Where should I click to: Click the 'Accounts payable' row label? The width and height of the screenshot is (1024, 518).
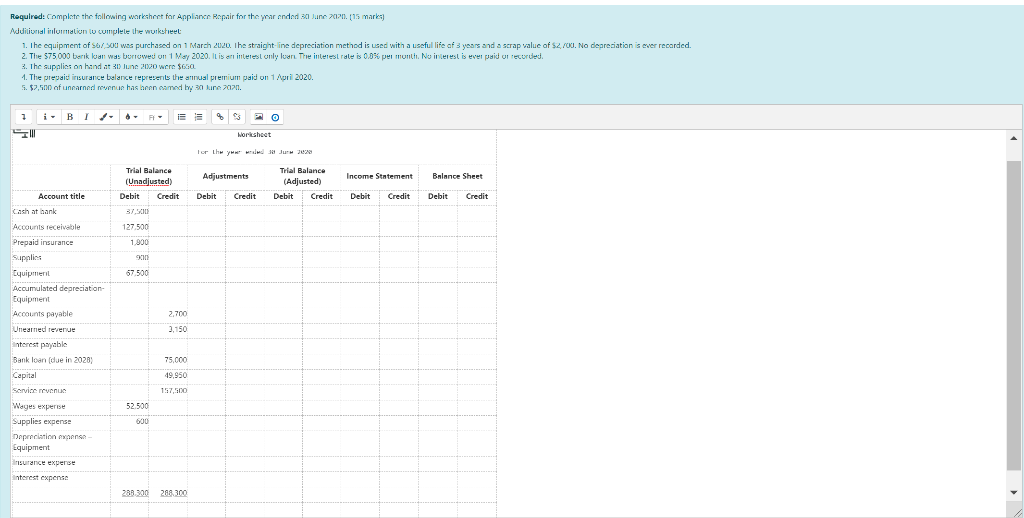42,314
